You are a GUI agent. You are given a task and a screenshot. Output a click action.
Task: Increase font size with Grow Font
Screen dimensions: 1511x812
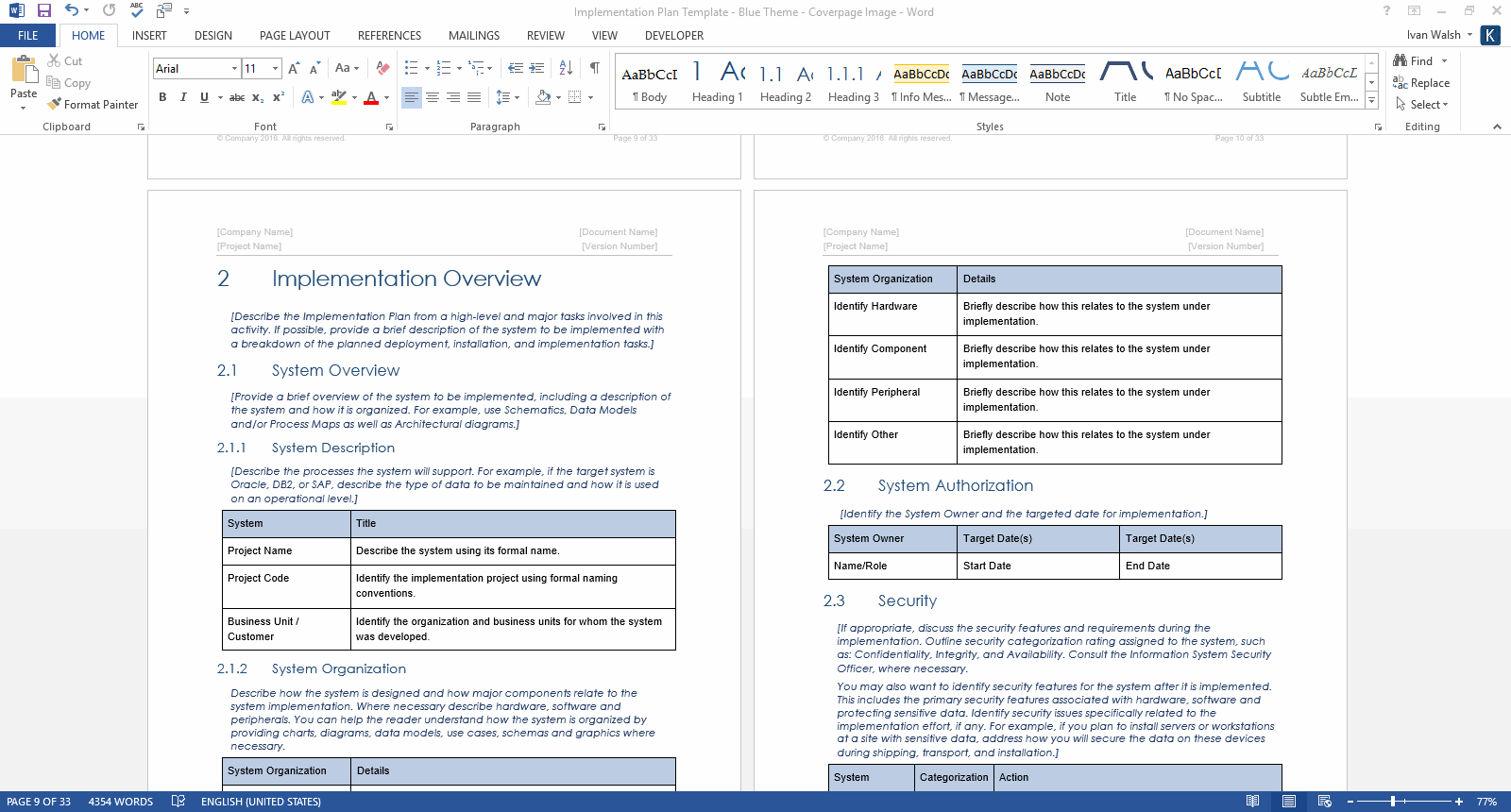(294, 69)
